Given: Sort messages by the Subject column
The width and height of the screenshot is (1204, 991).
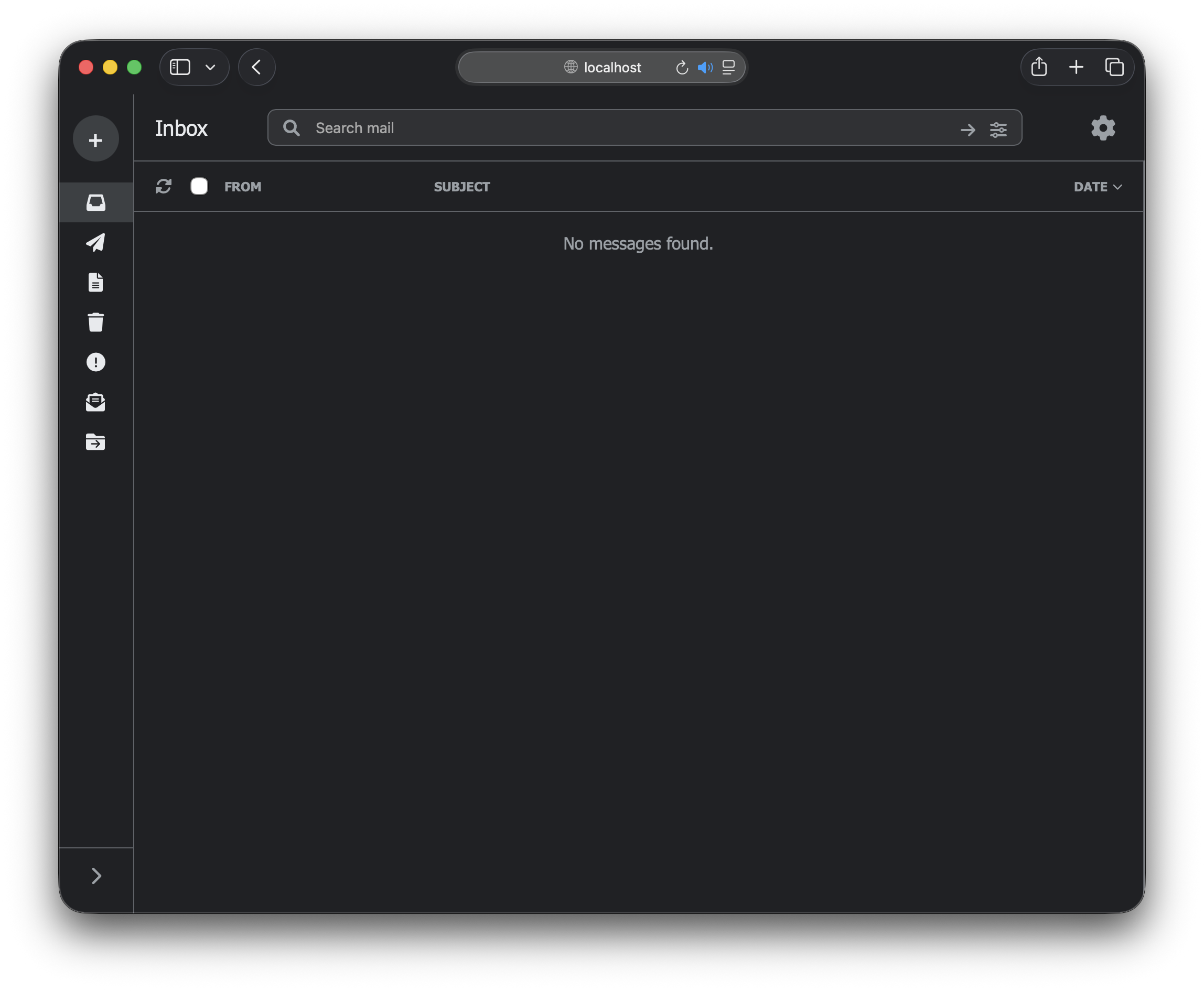Looking at the screenshot, I should click(461, 186).
